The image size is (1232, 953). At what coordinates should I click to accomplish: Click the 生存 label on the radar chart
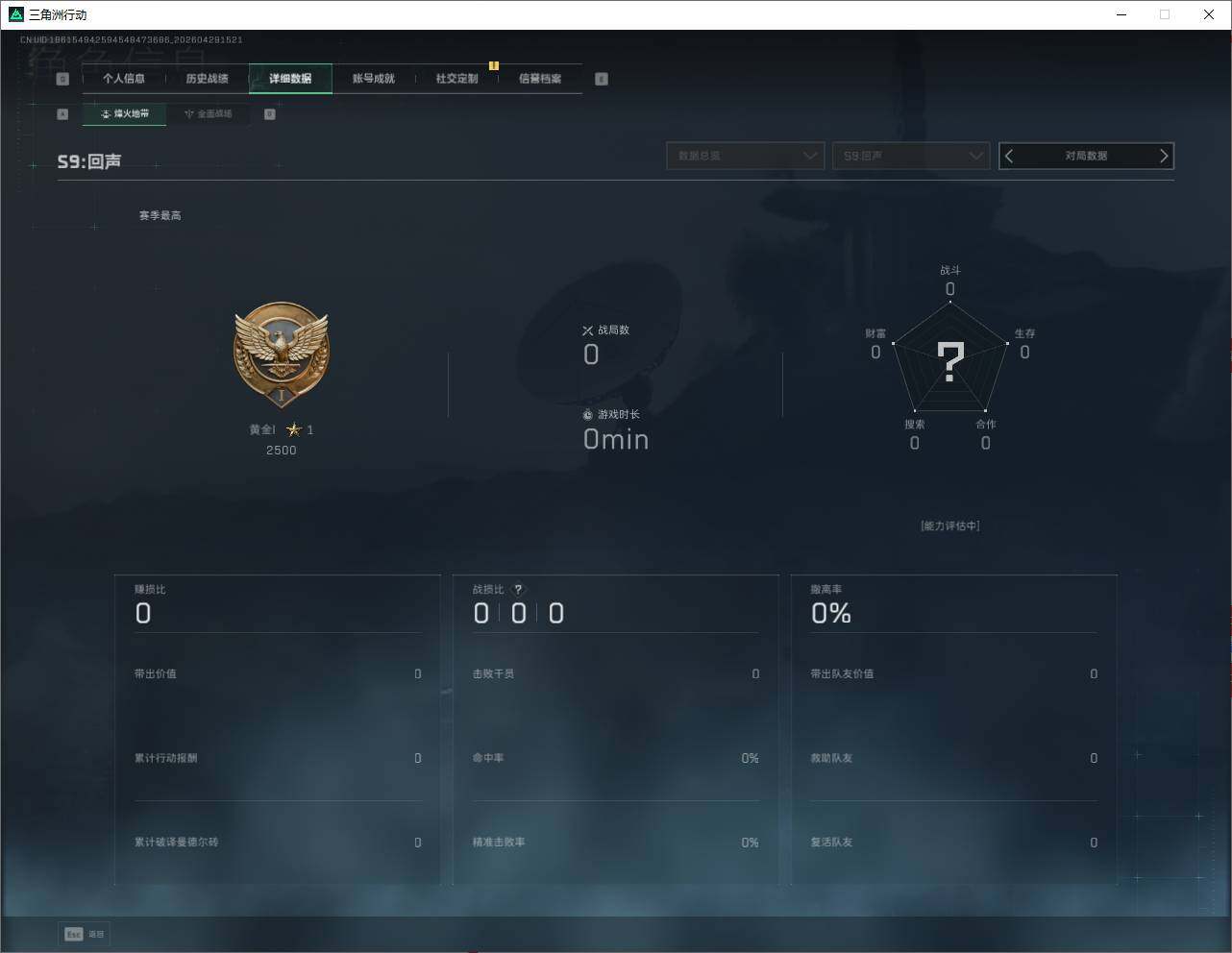pyautogui.click(x=1025, y=333)
